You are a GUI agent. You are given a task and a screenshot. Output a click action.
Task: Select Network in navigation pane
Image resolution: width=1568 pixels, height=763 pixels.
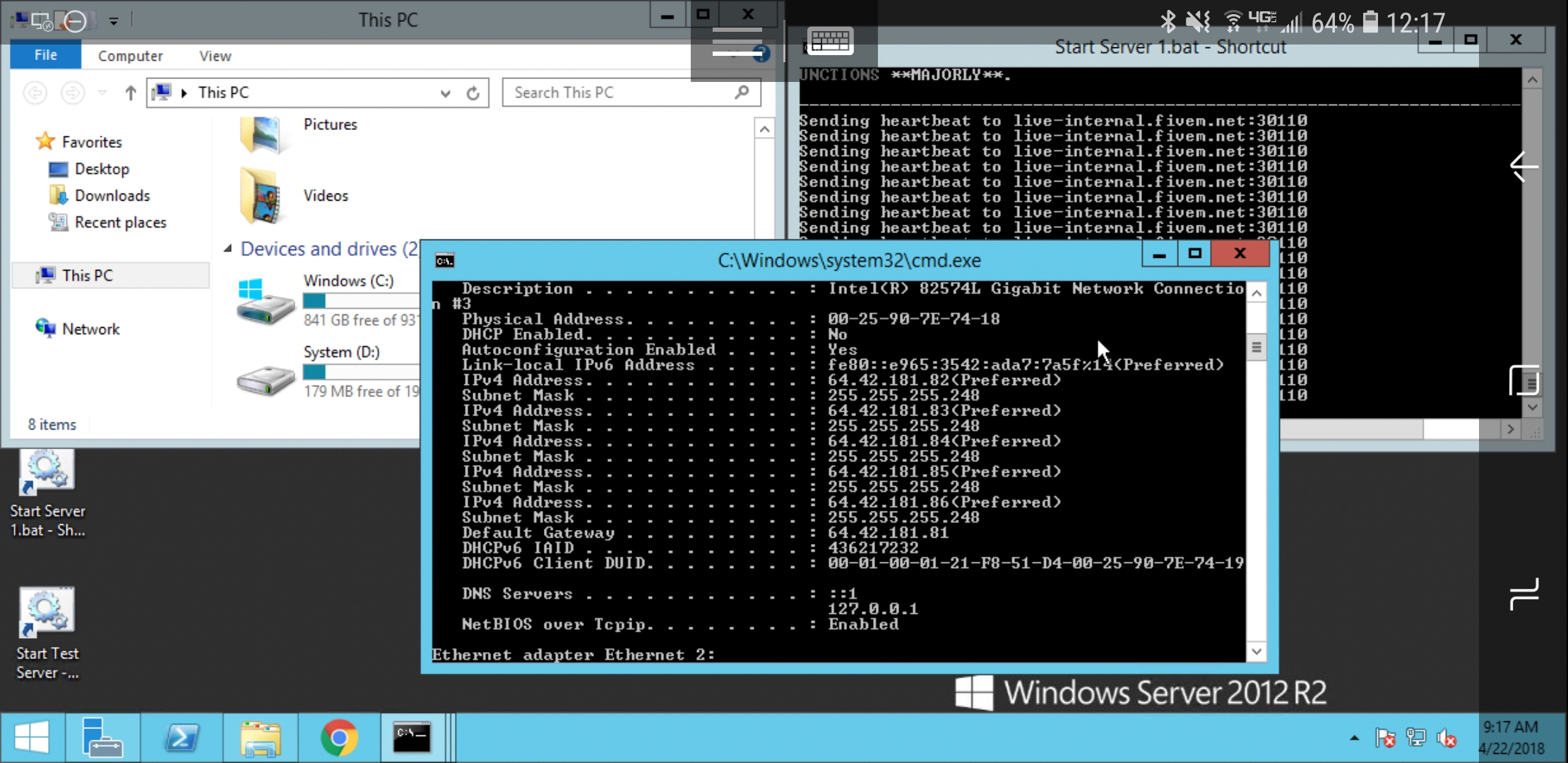pyautogui.click(x=78, y=329)
